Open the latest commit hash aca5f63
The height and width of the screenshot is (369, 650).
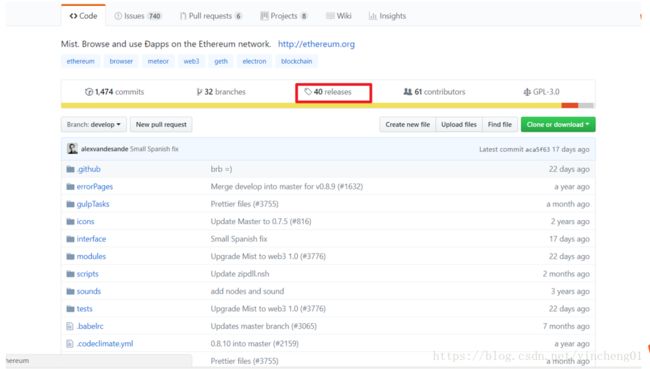tap(537, 149)
